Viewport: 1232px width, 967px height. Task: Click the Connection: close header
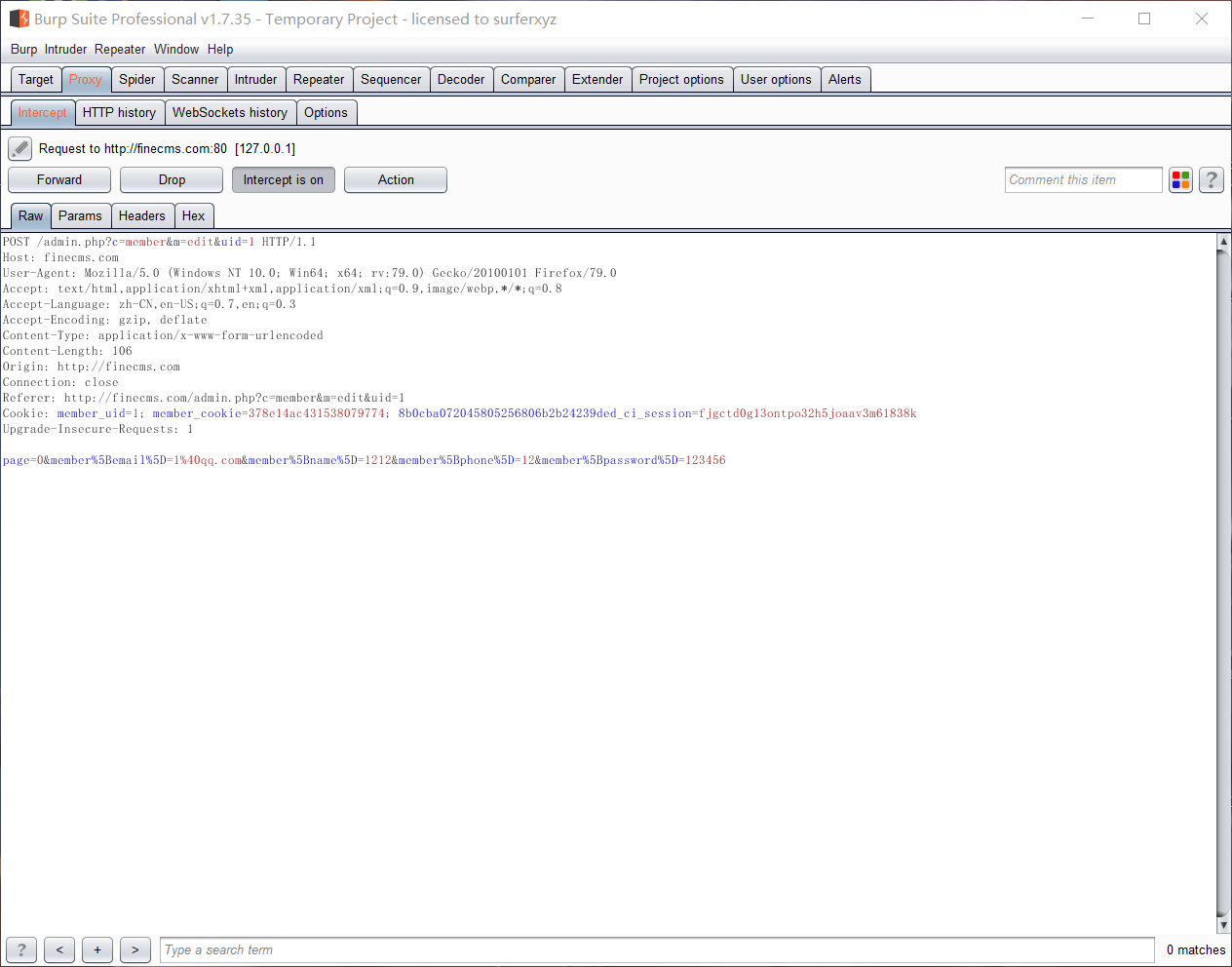[x=60, y=382]
